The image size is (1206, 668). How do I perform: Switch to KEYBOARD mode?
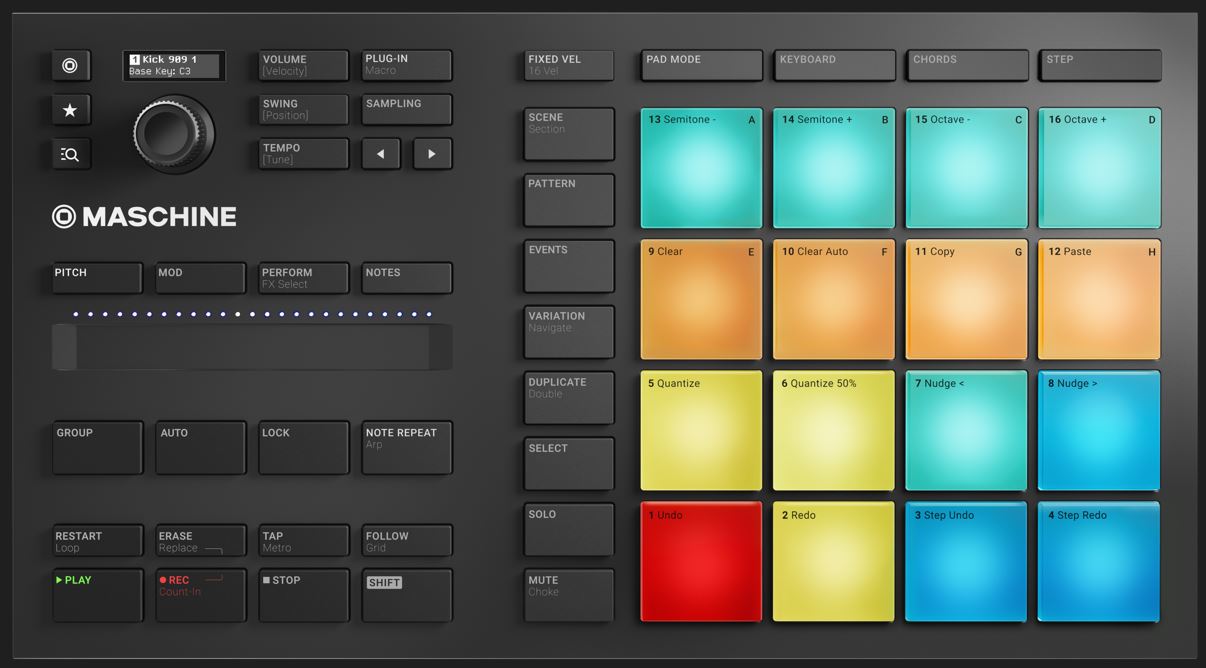(x=835, y=66)
